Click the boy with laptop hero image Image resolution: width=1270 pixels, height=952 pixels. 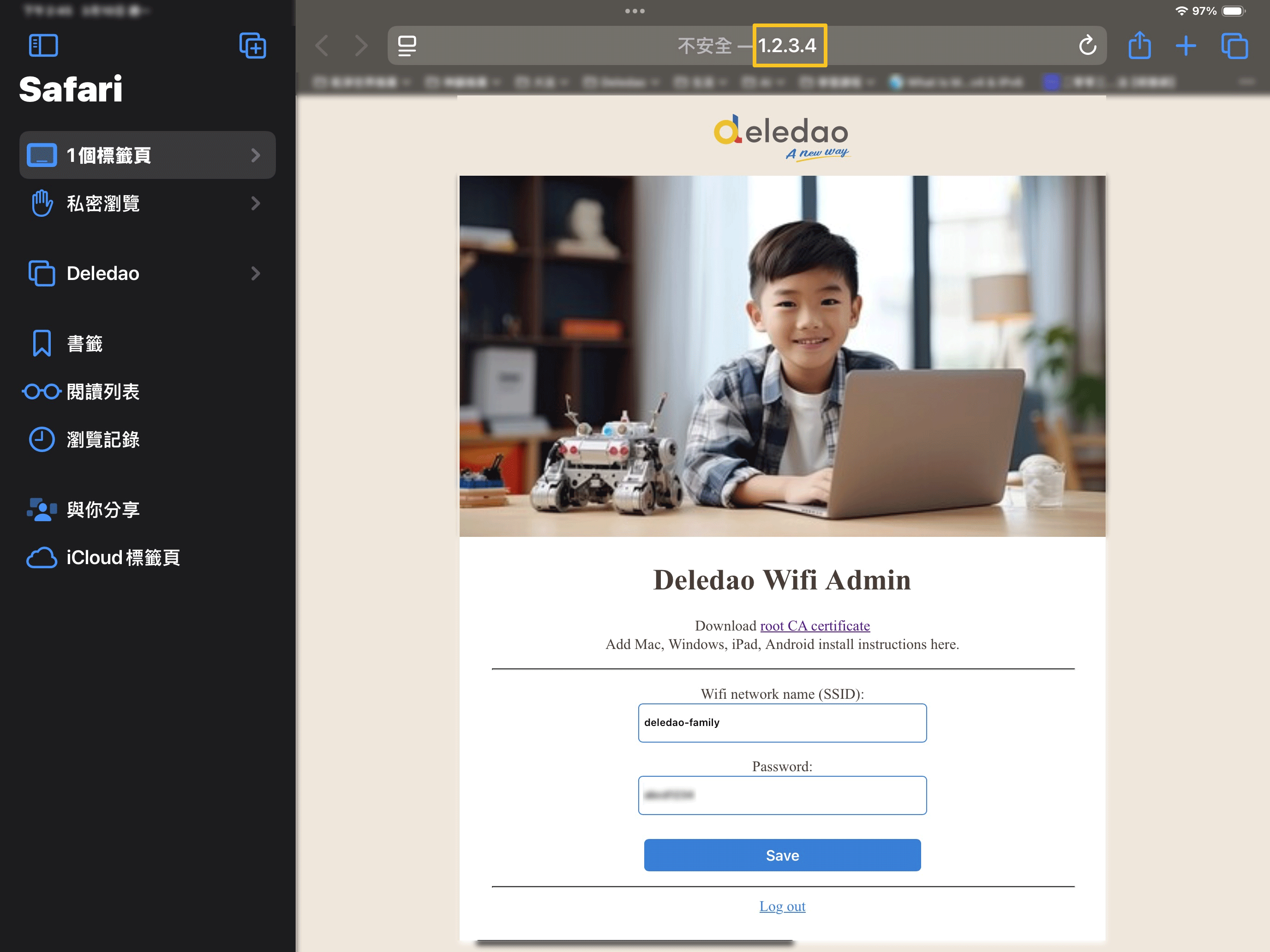782,356
